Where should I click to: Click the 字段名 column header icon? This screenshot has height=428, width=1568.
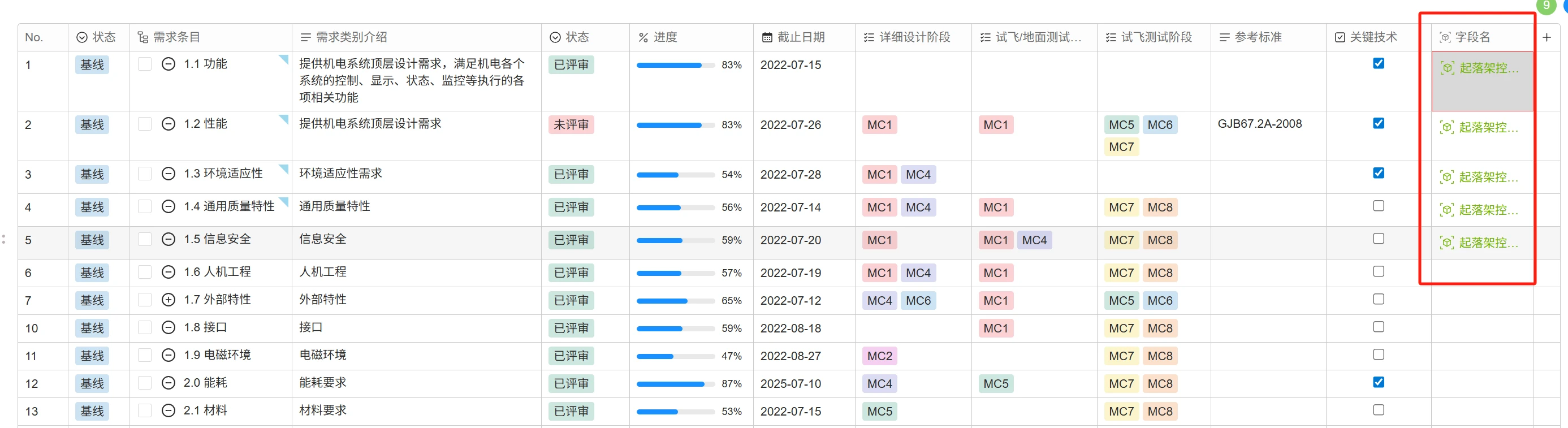(x=1445, y=37)
